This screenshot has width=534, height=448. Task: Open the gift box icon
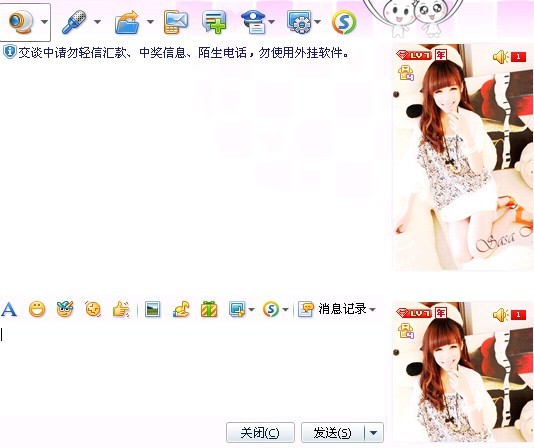click(x=209, y=309)
